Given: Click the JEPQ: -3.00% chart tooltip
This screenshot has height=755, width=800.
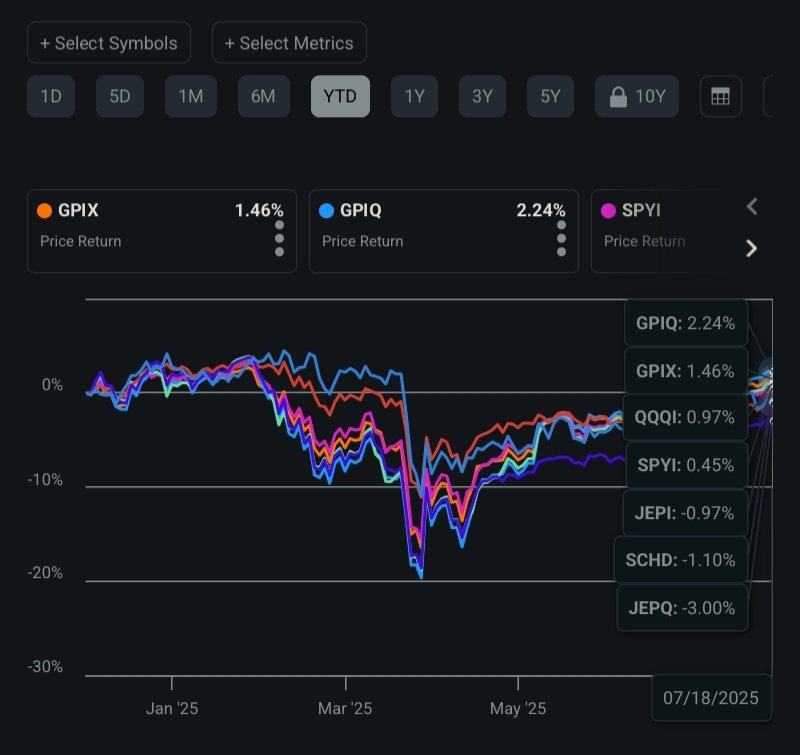Looking at the screenshot, I should pyautogui.click(x=682, y=608).
